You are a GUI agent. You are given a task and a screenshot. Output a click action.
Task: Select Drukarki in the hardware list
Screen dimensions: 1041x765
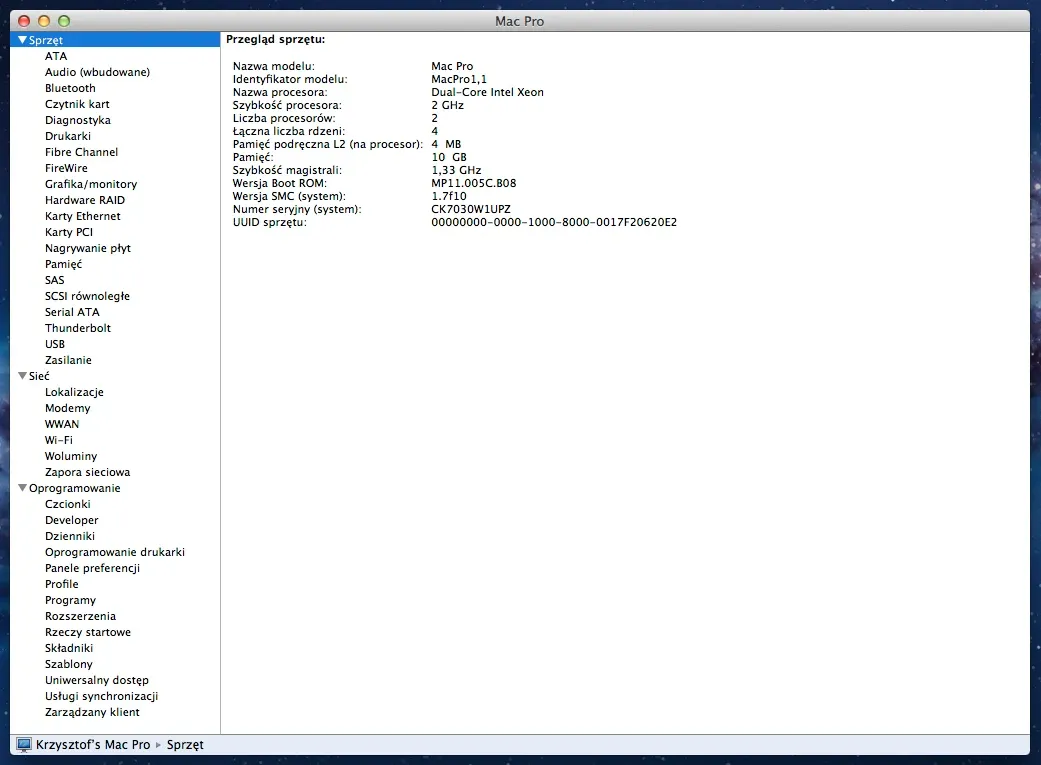point(68,136)
